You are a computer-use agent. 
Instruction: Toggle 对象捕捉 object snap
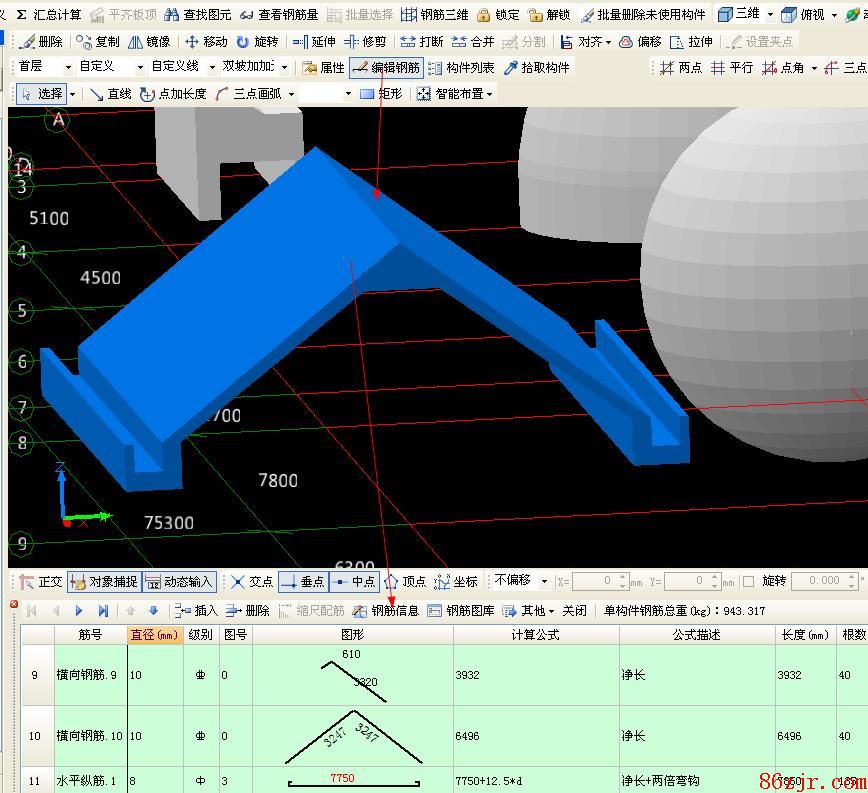(x=104, y=581)
